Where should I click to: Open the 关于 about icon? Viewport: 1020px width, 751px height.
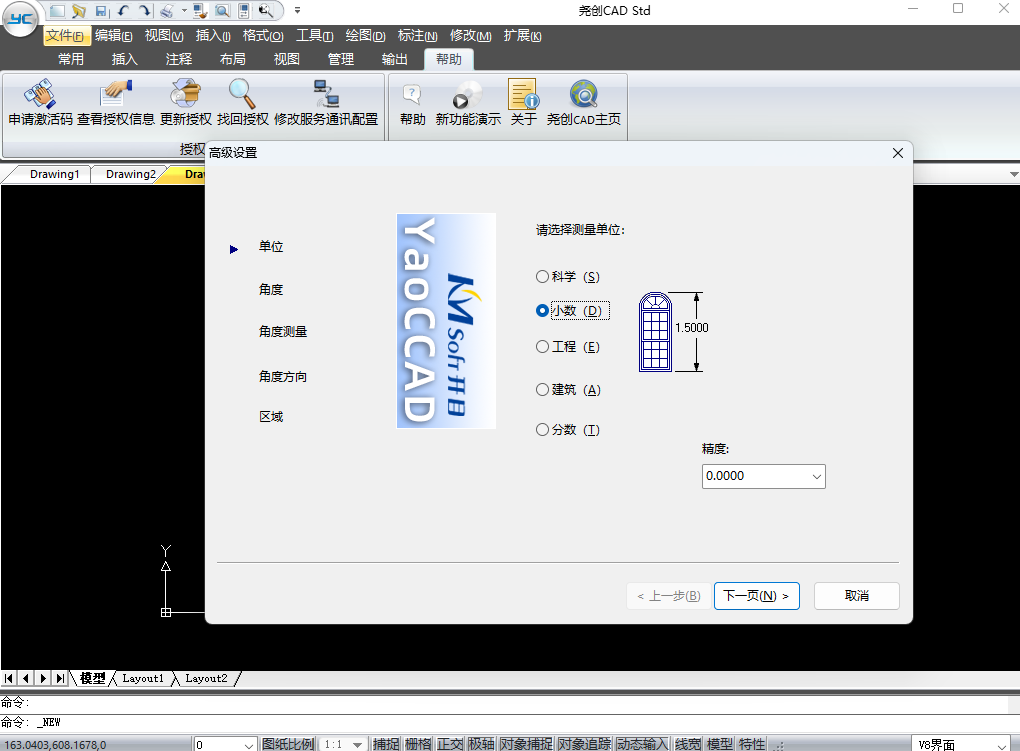(x=523, y=96)
